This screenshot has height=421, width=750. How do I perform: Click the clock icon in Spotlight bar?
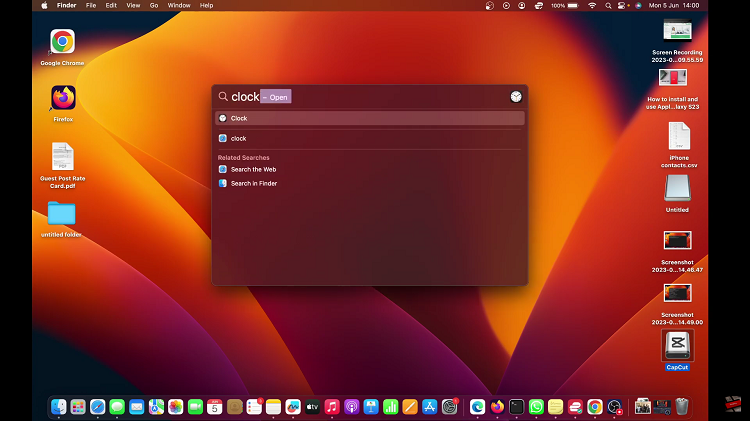[x=515, y=97]
